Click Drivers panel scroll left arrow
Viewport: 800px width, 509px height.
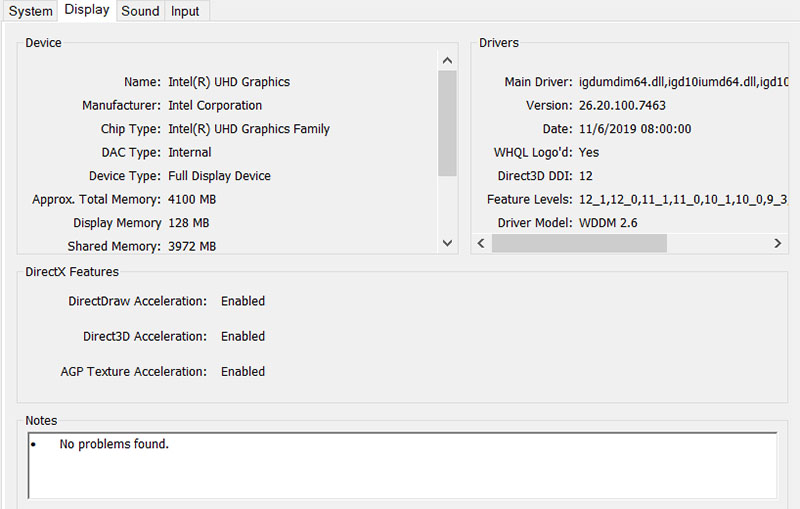(481, 243)
